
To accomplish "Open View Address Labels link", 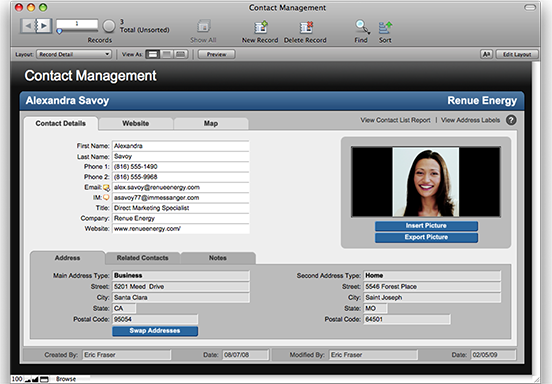I will [470, 120].
